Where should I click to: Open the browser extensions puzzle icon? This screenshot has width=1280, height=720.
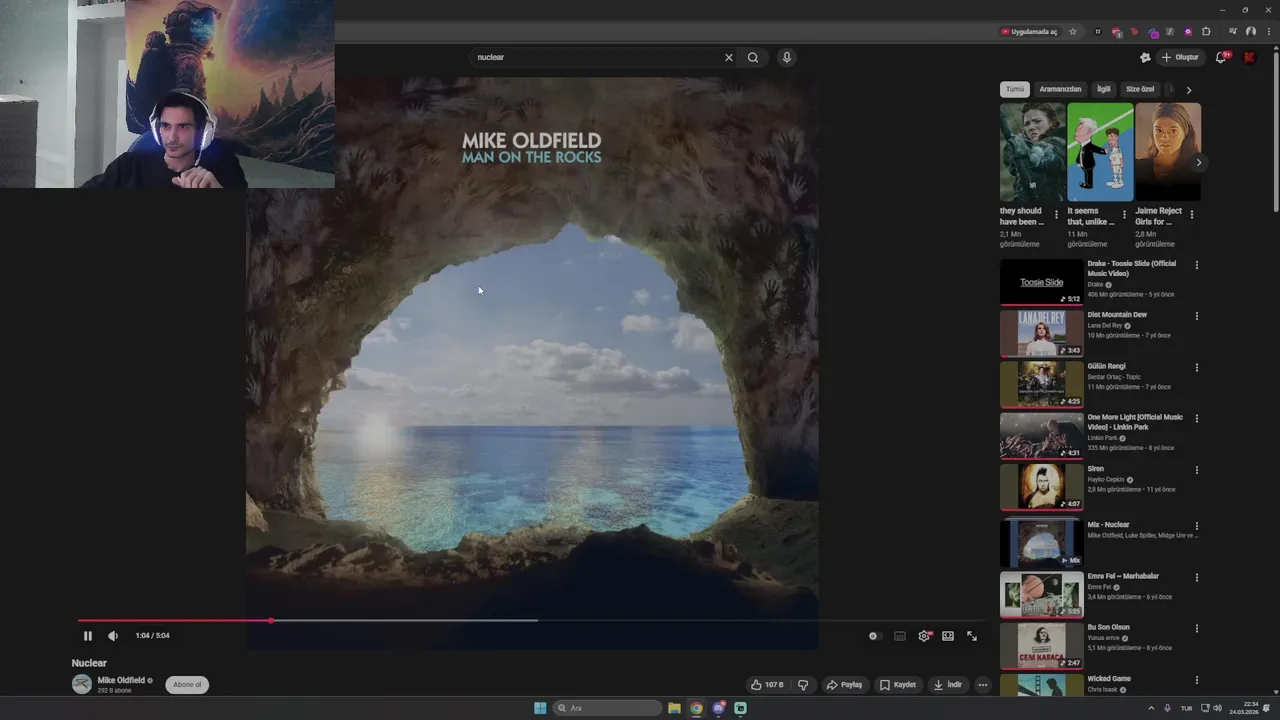click(x=1206, y=31)
